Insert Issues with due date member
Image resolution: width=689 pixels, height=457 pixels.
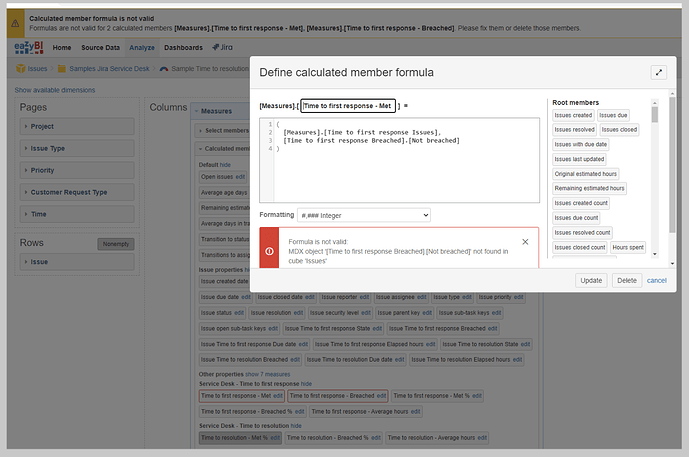pos(580,144)
